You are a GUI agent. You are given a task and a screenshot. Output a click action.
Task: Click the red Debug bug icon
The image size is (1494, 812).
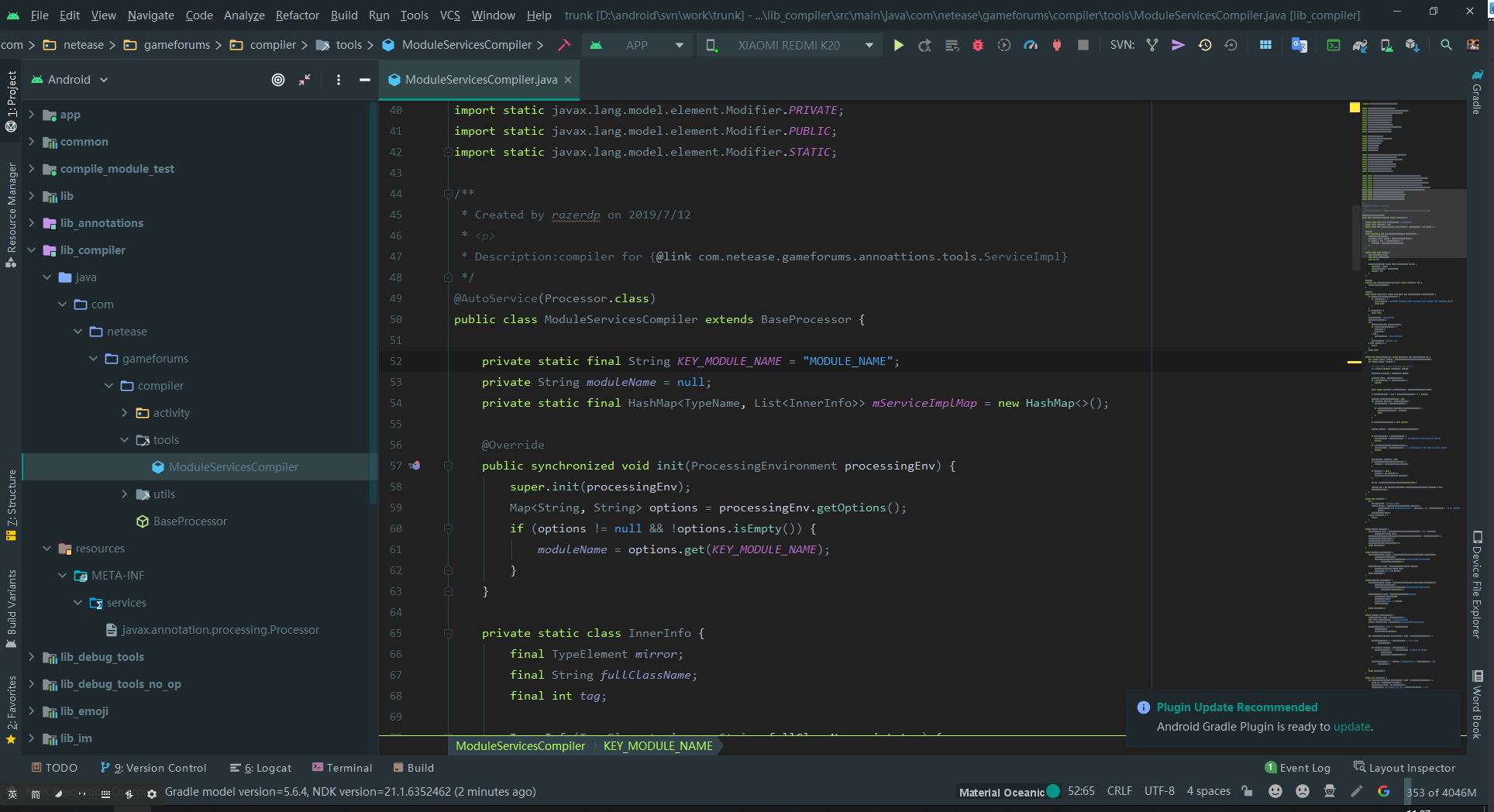(978, 46)
